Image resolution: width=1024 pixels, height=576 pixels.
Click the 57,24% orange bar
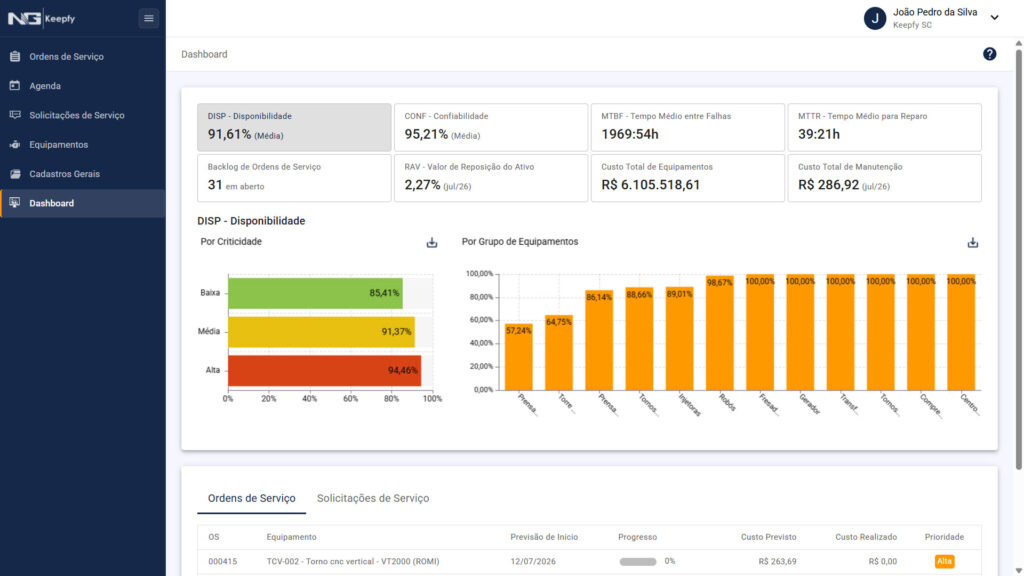[x=519, y=357]
